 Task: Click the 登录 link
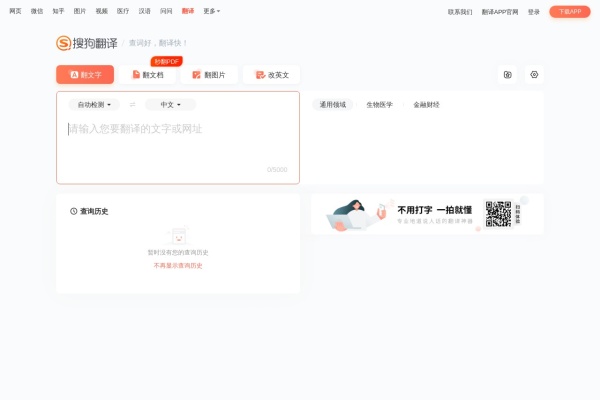coord(533,12)
